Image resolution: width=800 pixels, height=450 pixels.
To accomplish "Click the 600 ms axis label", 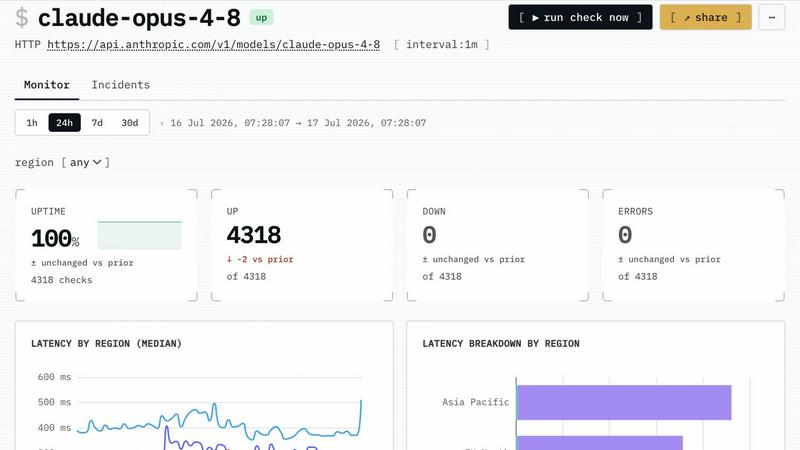I will click(x=54, y=377).
